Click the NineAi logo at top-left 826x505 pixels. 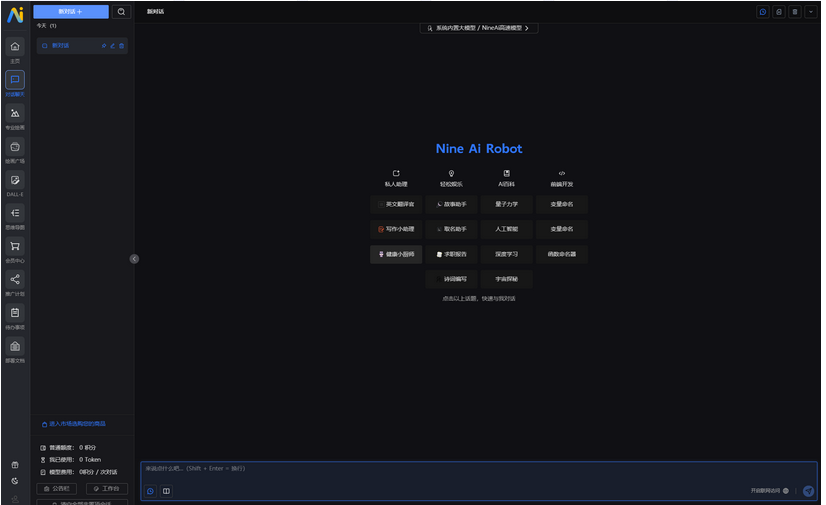click(x=15, y=14)
